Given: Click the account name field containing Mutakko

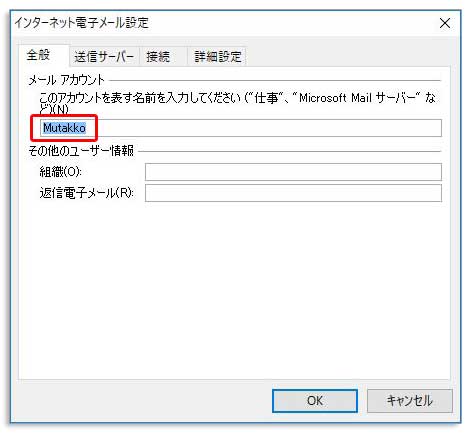Looking at the screenshot, I should 241,128.
